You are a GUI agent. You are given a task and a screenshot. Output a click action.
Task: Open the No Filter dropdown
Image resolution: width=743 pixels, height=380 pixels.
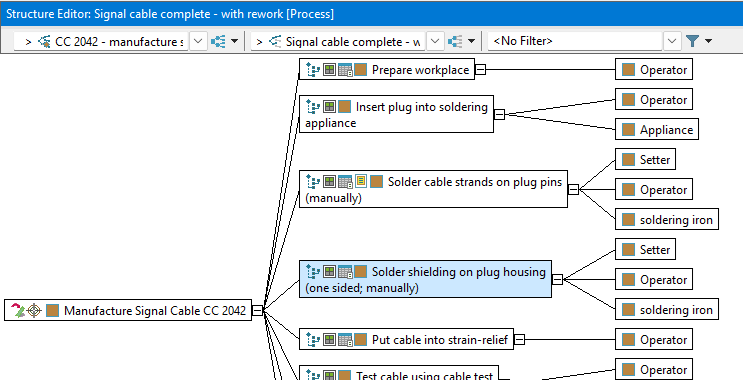tap(671, 41)
